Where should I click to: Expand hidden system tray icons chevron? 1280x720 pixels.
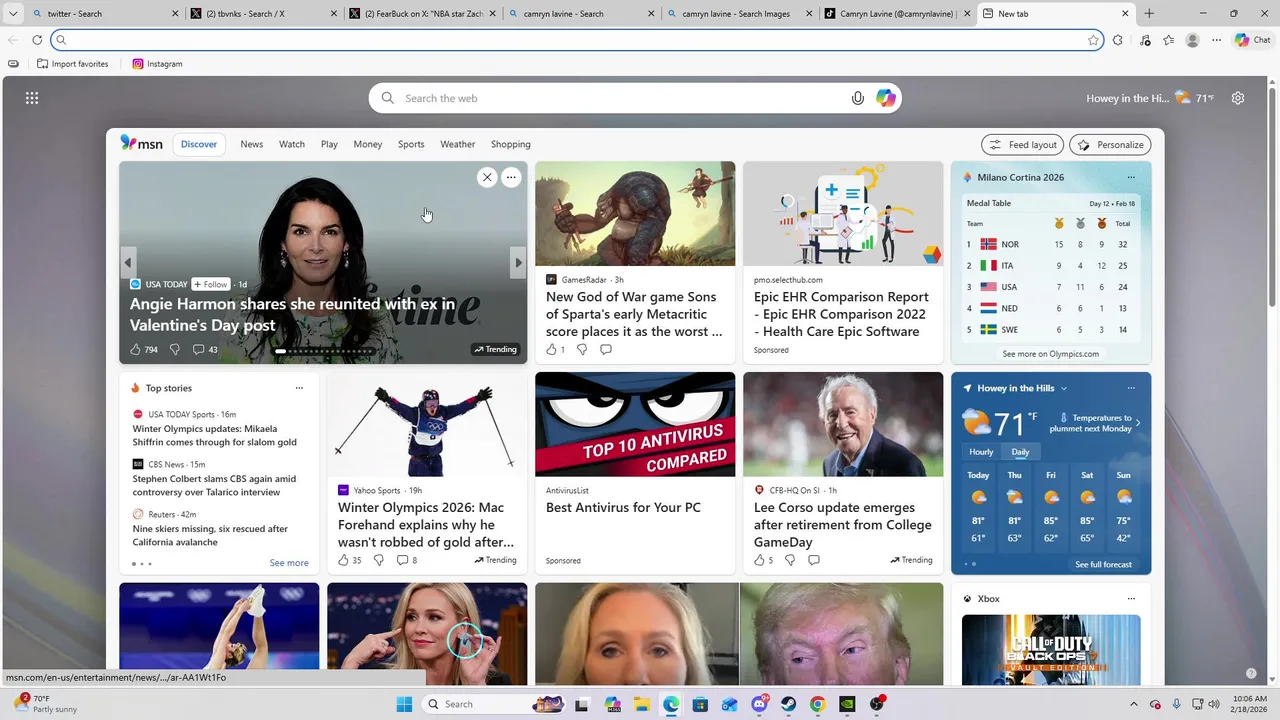[1133, 704]
